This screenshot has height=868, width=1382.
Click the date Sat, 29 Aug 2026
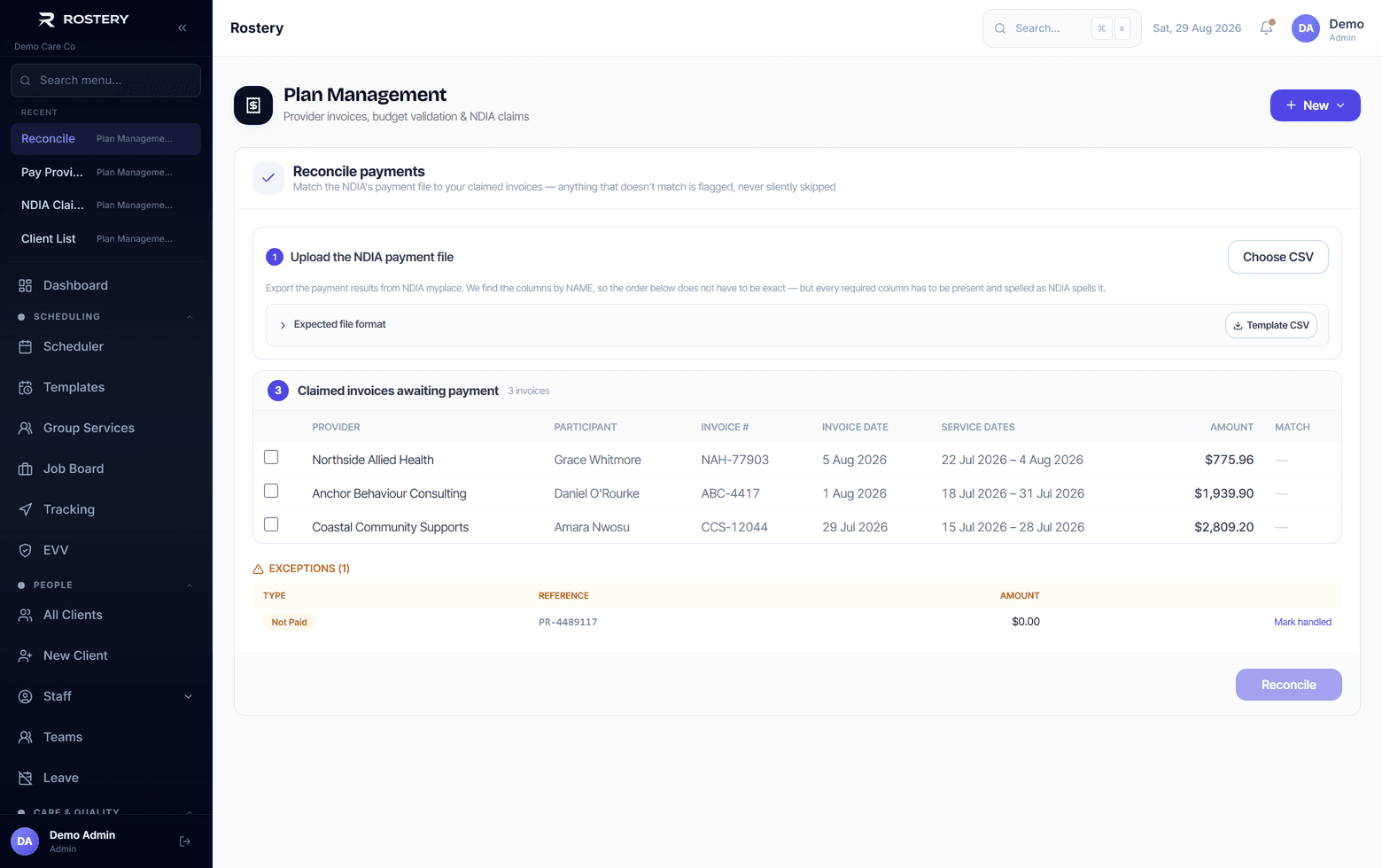[1197, 28]
